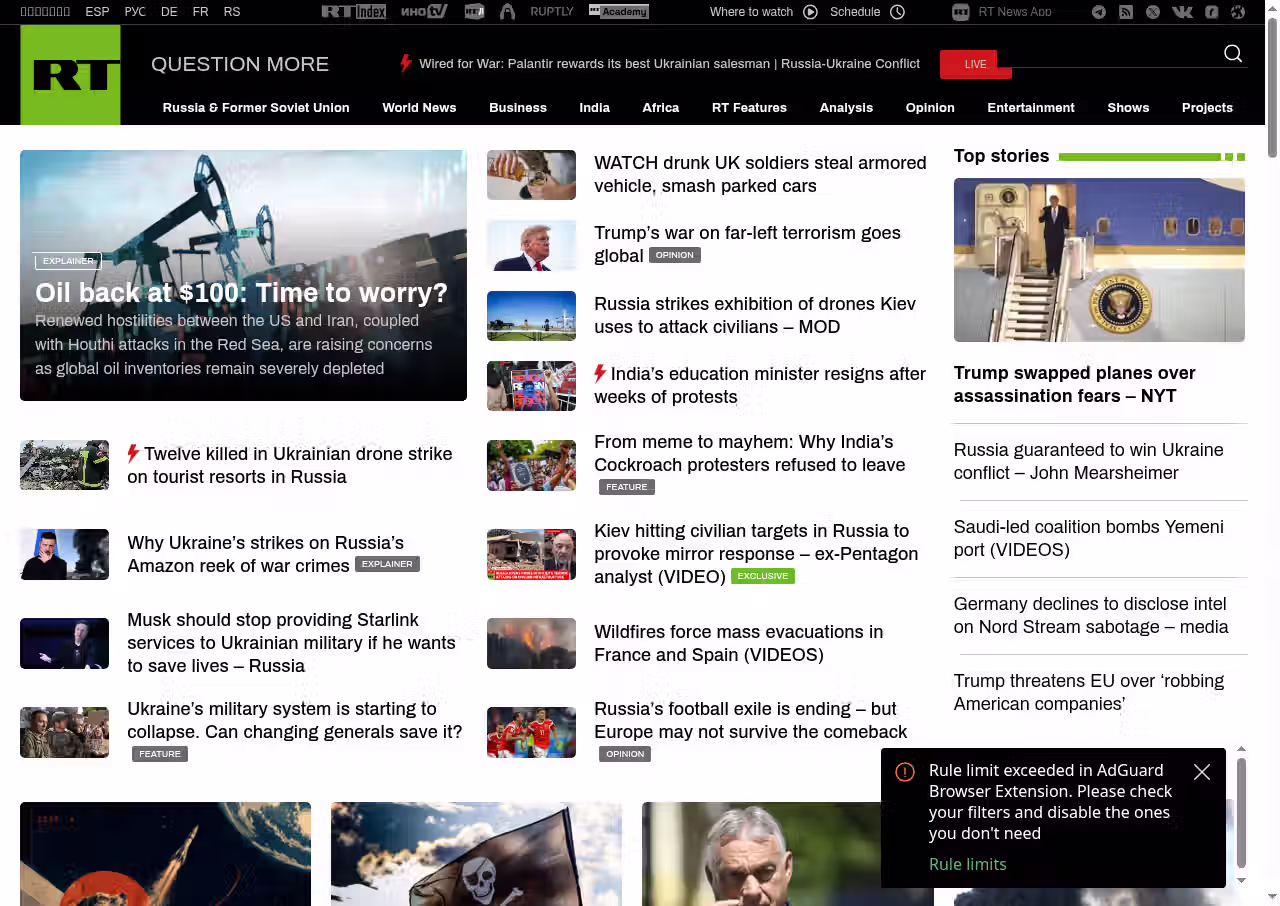Open the RUPTLY link

(x=552, y=12)
